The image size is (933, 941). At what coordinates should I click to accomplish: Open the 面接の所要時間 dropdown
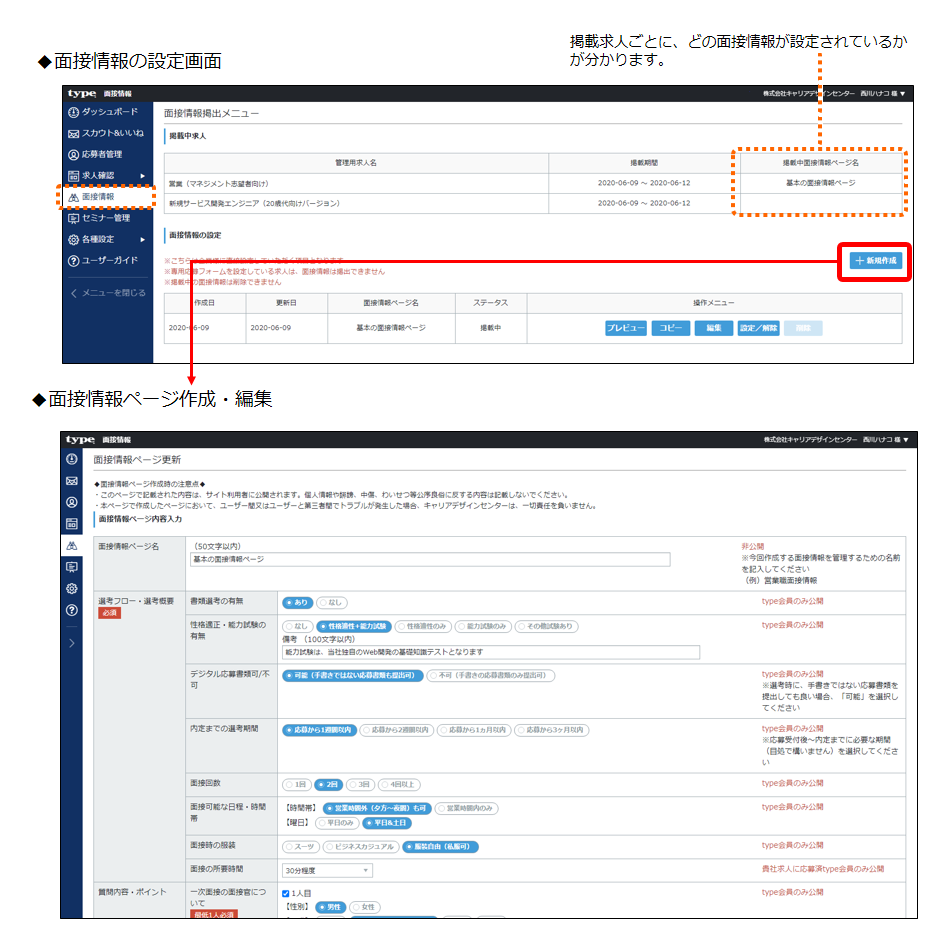pyautogui.click(x=327, y=871)
